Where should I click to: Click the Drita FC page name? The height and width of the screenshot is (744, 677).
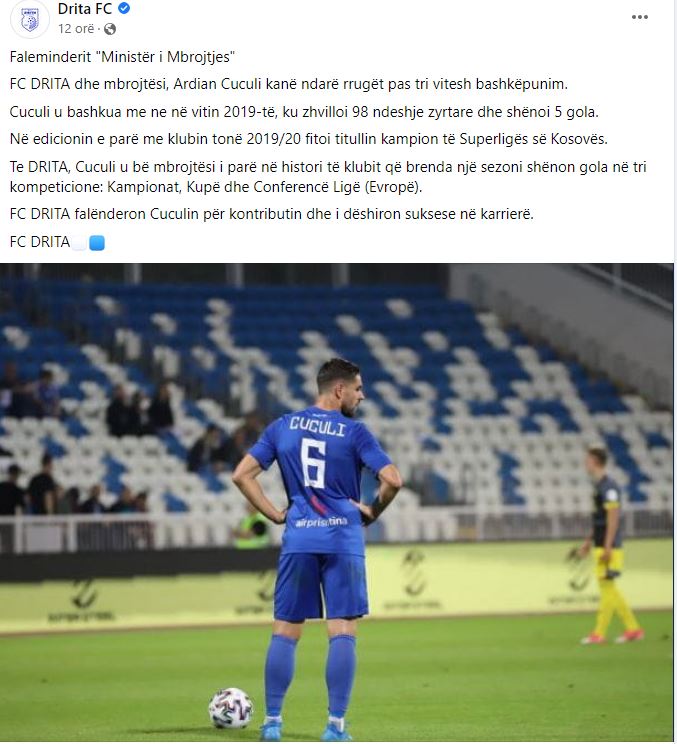pyautogui.click(x=85, y=9)
